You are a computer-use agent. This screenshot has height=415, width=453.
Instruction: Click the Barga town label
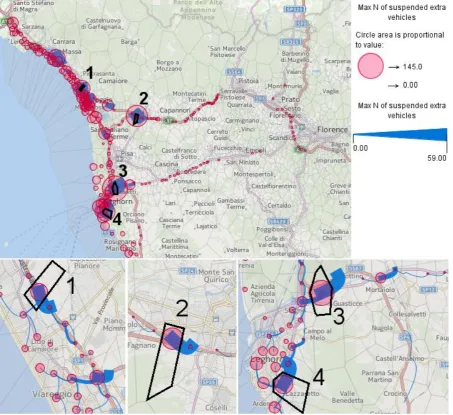click(x=129, y=42)
